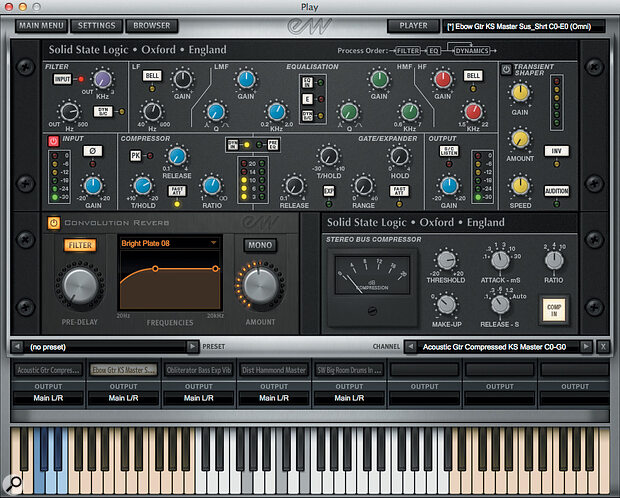This screenshot has height=498, width=620.
Task: Toggle the compressor PK switch
Action: pos(136,155)
